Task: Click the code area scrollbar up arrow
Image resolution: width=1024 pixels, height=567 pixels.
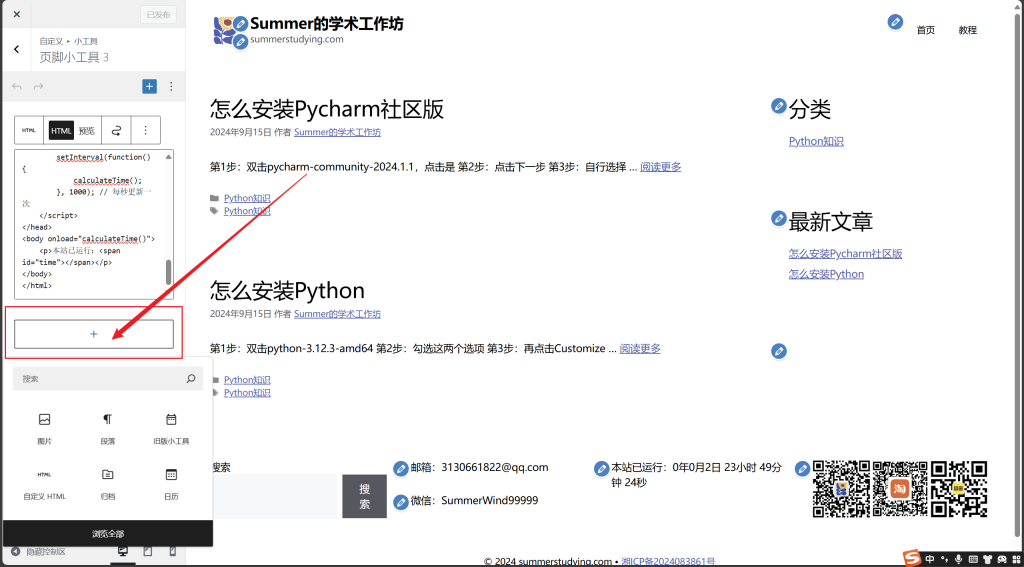Action: (168, 157)
